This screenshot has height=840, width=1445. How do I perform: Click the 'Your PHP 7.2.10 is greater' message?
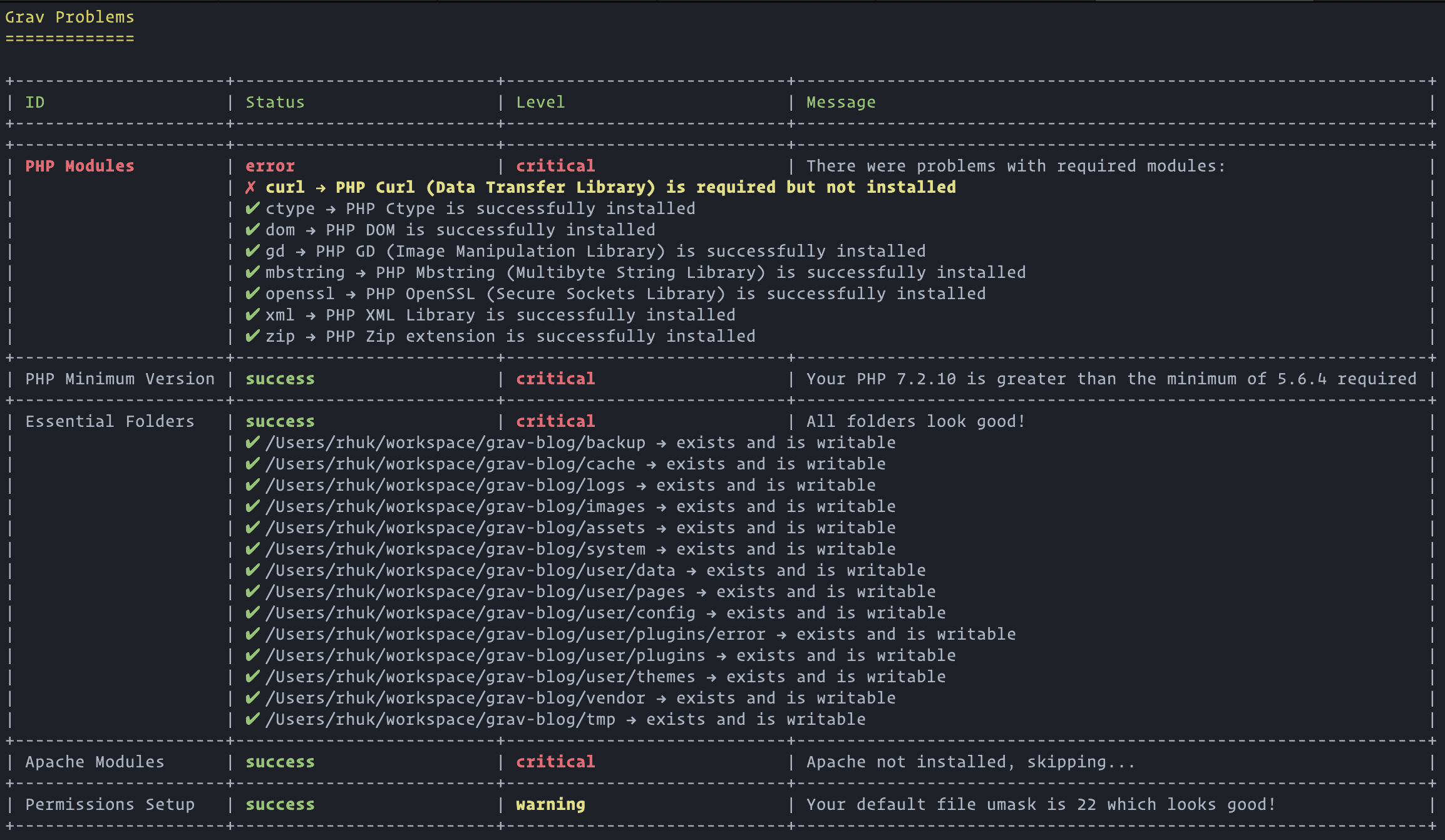tap(1111, 379)
